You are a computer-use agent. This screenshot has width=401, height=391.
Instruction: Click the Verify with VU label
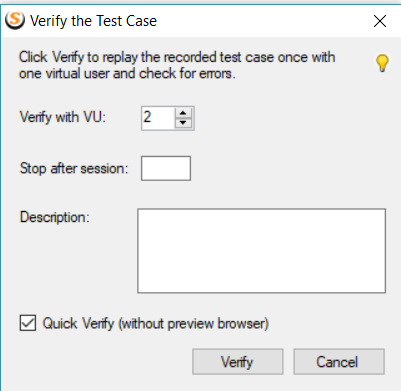63,117
